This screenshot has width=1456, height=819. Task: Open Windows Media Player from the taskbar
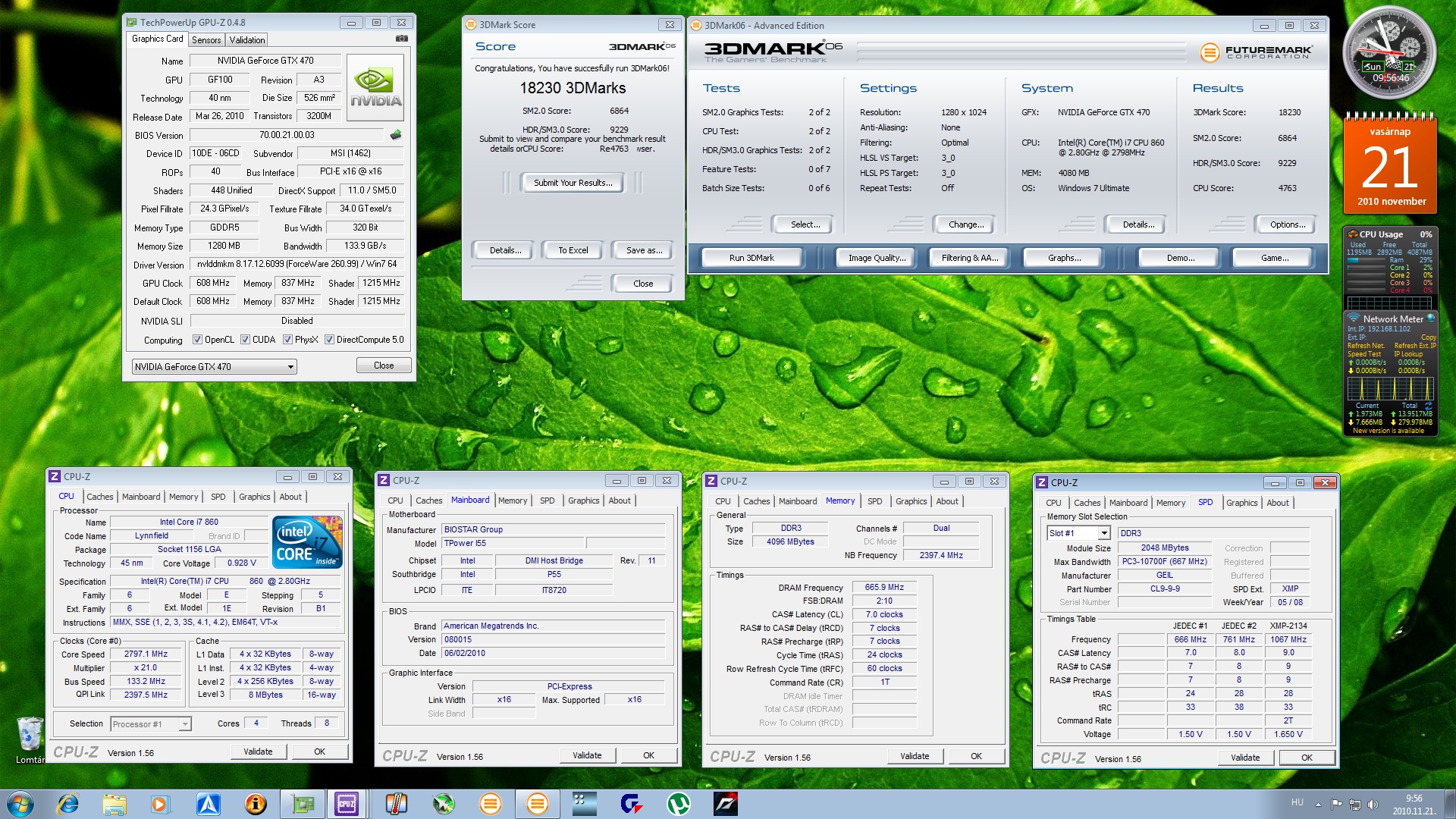pyautogui.click(x=160, y=803)
